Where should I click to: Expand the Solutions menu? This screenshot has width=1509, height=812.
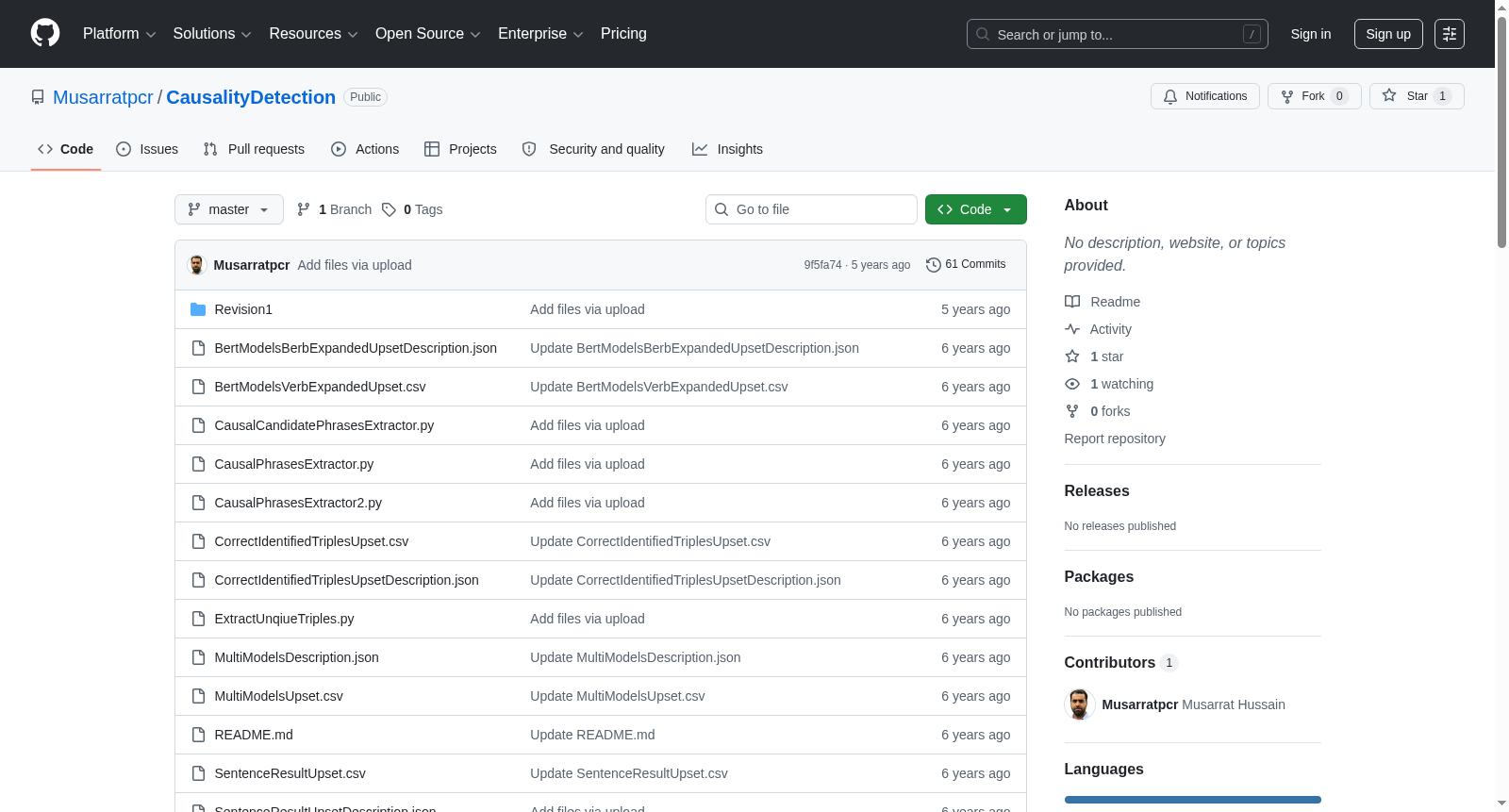pyautogui.click(x=212, y=34)
